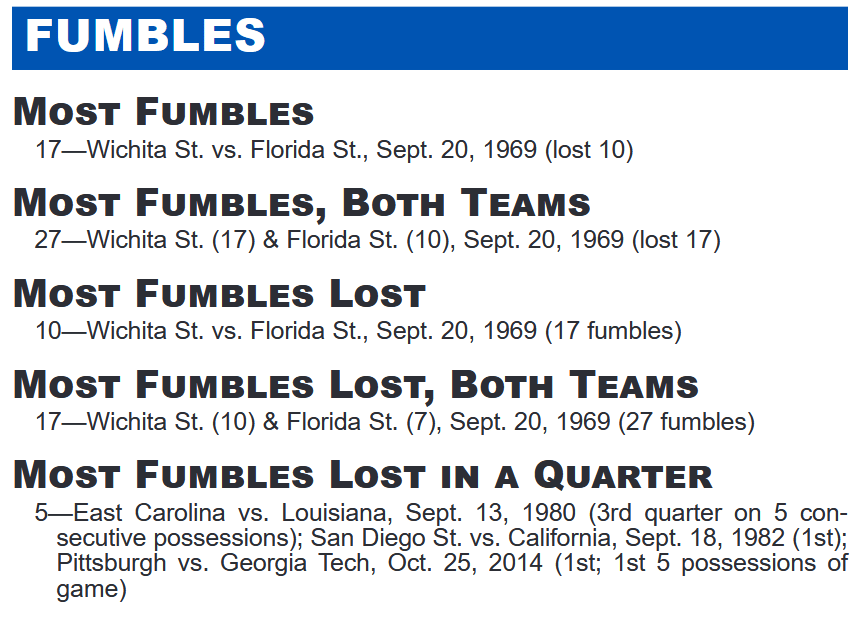Click the FUMBLES banner title
Image resolution: width=856 pixels, height=621 pixels.
click(145, 35)
